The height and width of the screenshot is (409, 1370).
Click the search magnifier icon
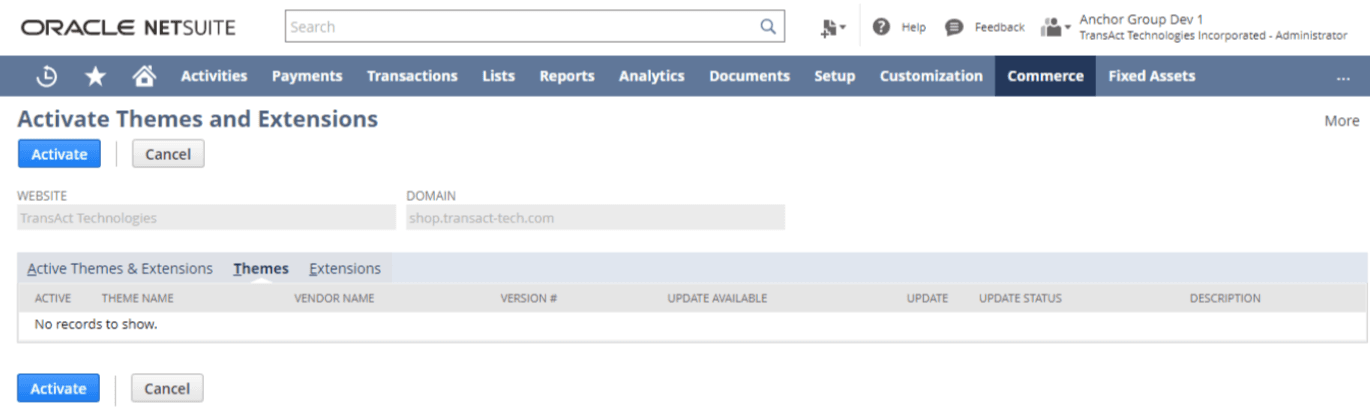click(x=768, y=27)
